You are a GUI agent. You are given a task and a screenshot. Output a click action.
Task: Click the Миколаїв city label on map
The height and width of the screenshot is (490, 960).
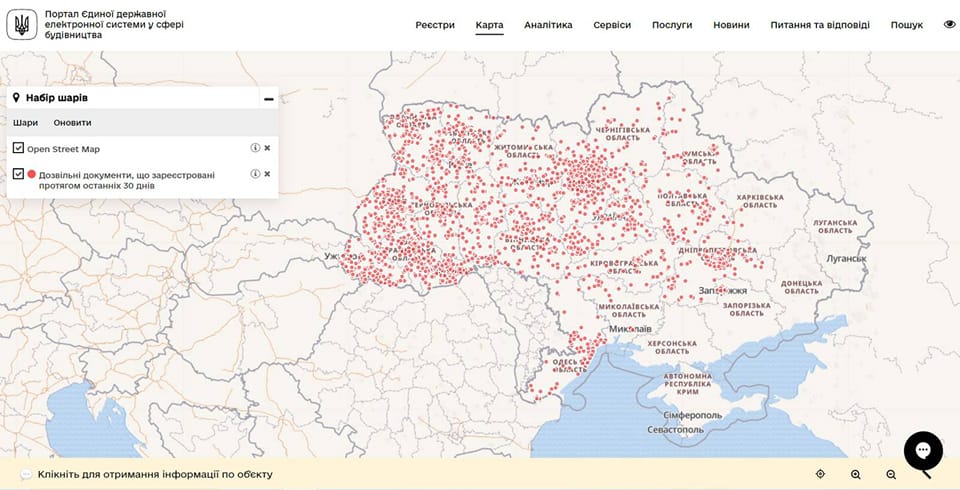tap(630, 329)
